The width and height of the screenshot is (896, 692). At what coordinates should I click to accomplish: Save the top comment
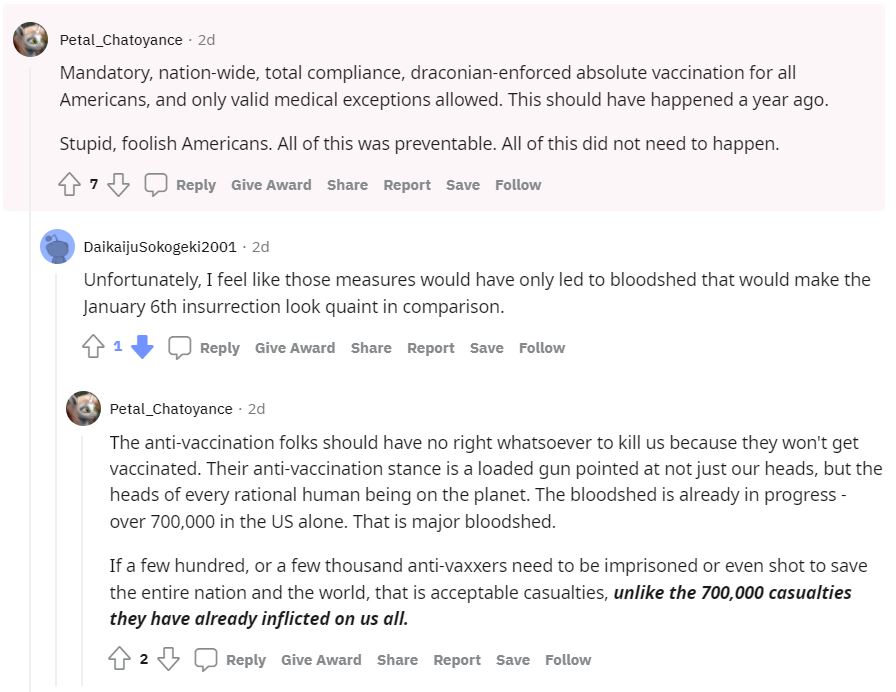(463, 185)
